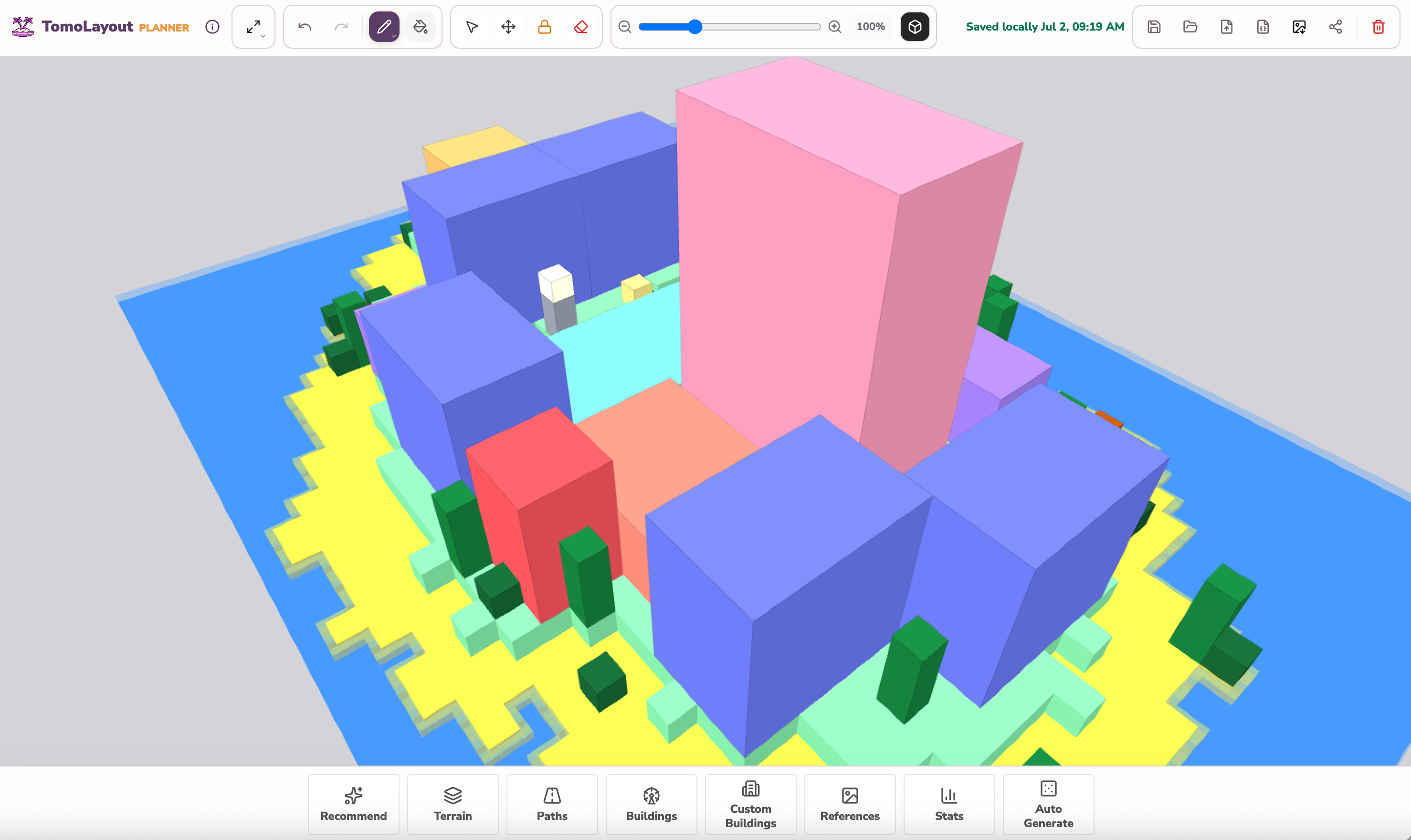This screenshot has width=1411, height=840.
Task: Share the layout via share icon
Action: click(1335, 27)
